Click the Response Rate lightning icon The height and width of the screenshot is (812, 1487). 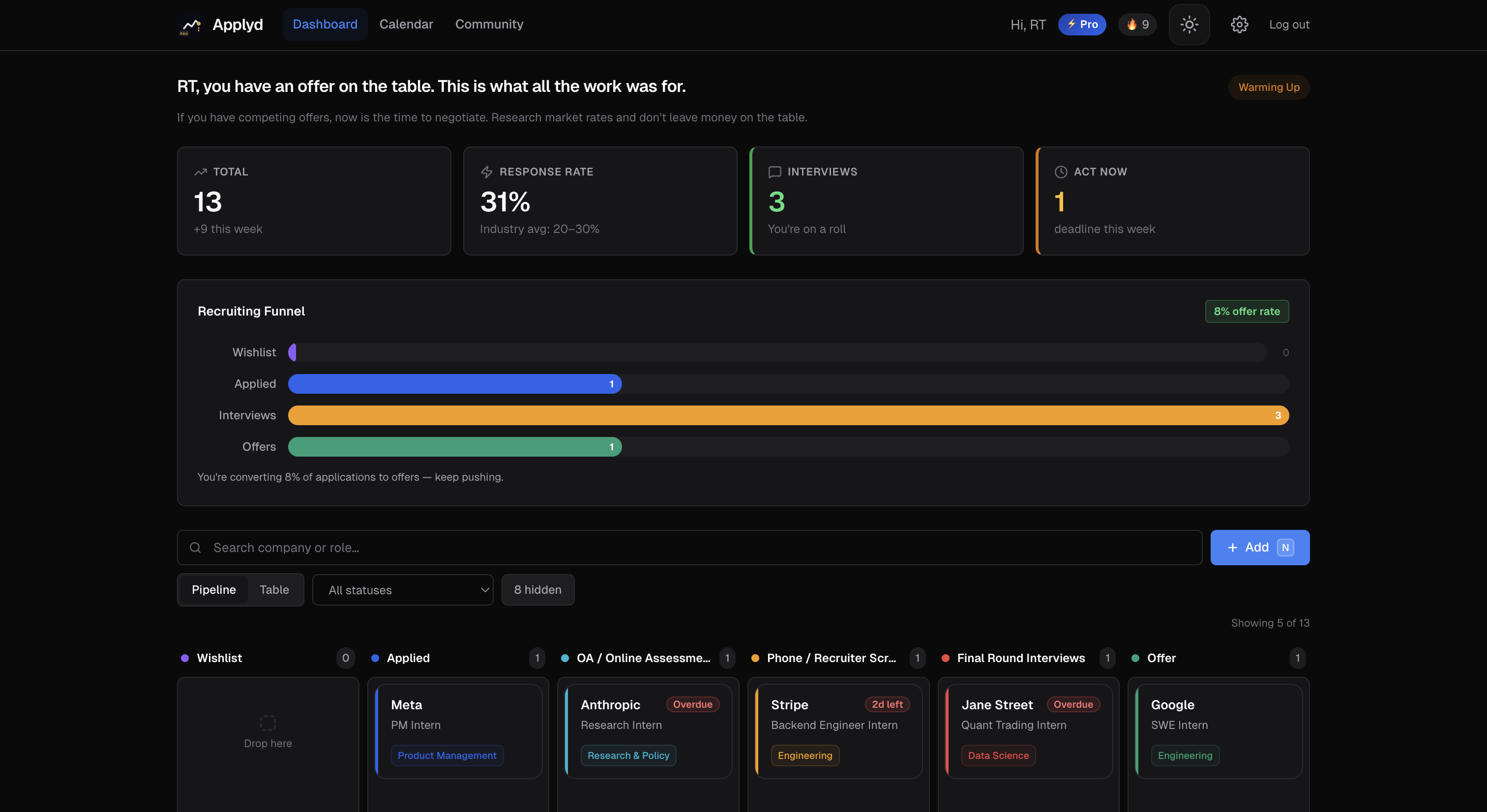[487, 172]
